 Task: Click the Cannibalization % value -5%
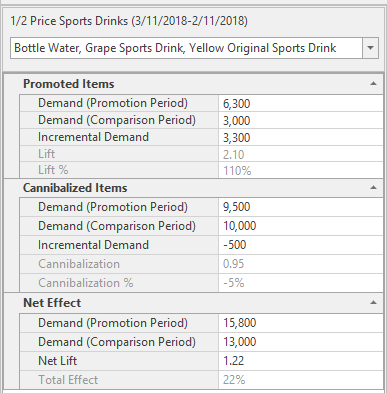[234, 283]
